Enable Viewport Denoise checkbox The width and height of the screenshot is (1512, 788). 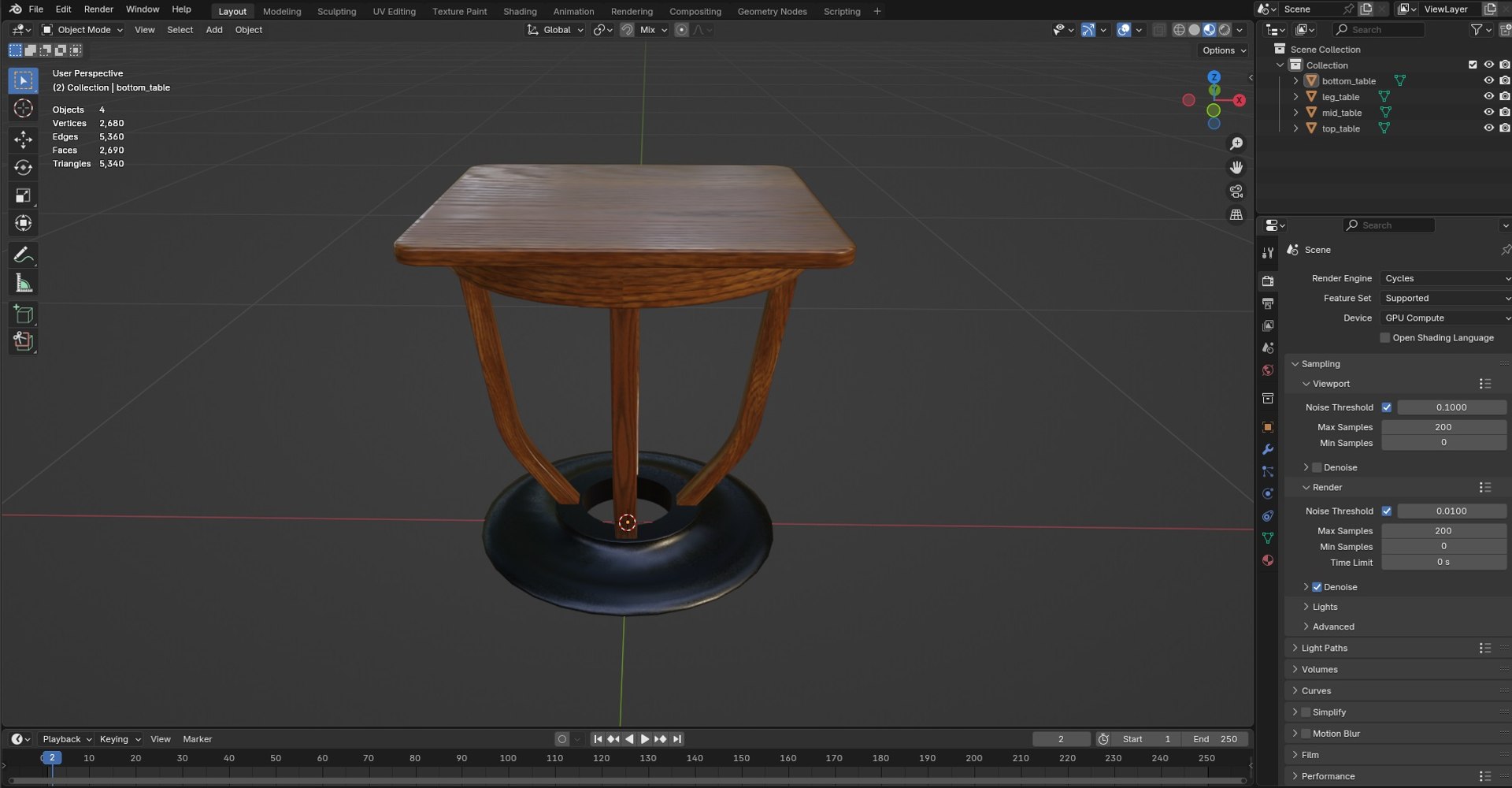coord(1317,467)
